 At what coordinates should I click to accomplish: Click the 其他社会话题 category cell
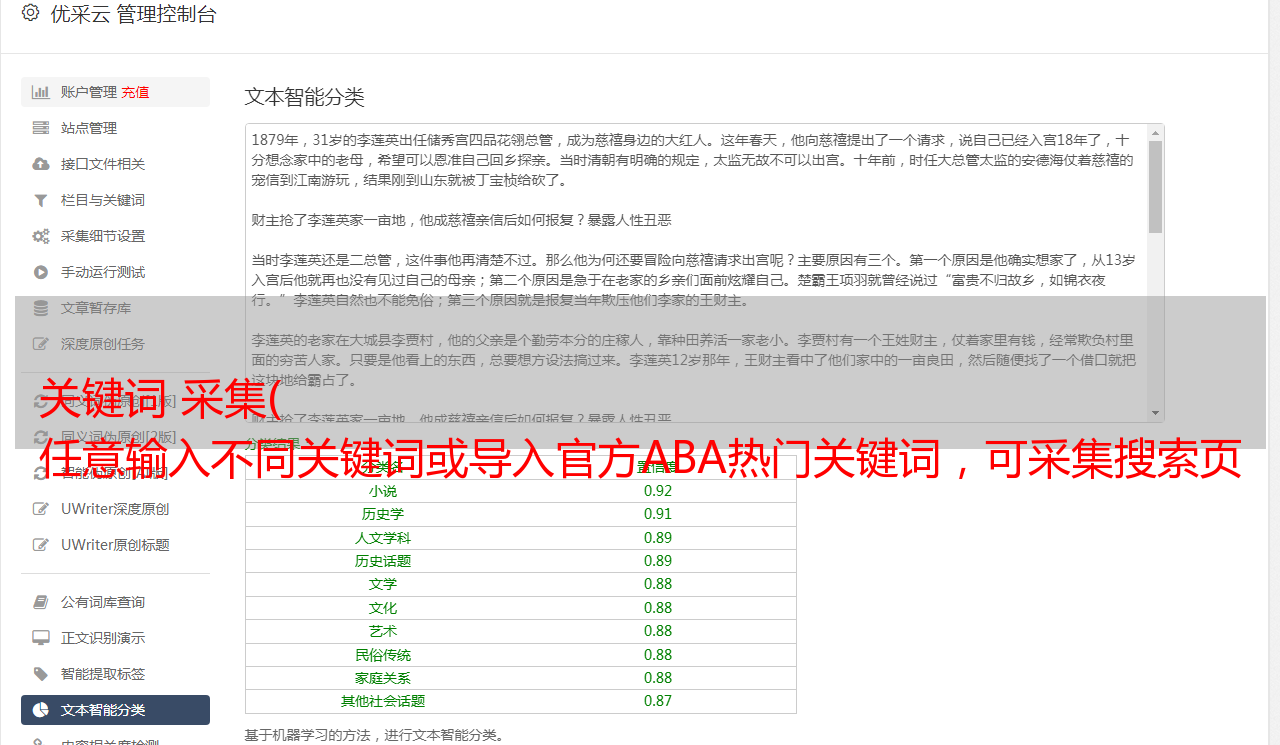point(383,701)
